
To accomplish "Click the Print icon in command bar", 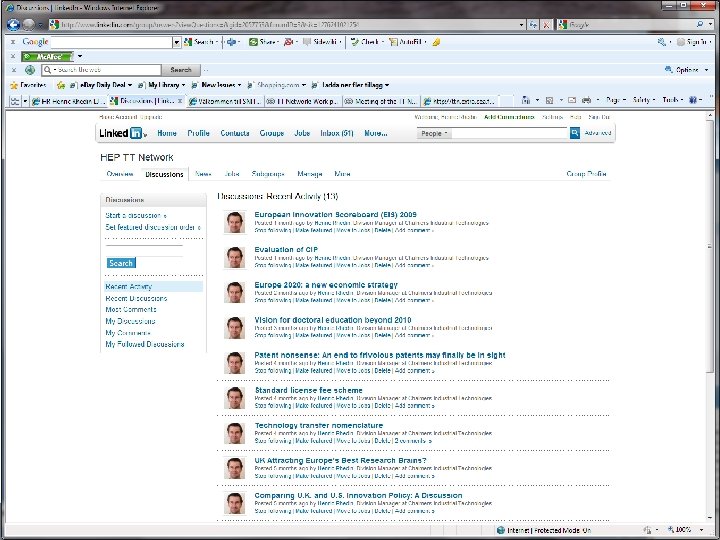I will coord(586,100).
